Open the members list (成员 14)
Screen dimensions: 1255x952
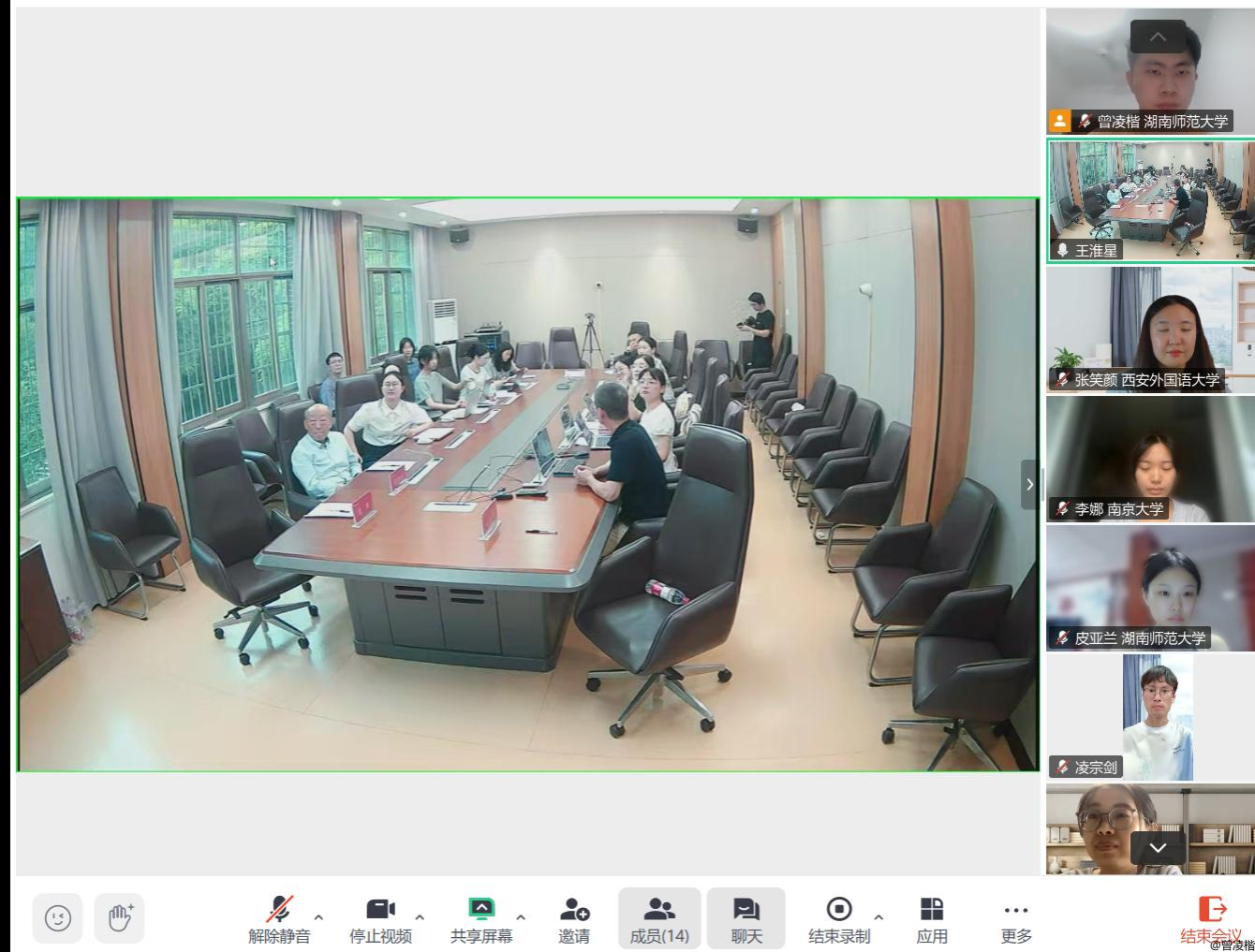point(659,918)
